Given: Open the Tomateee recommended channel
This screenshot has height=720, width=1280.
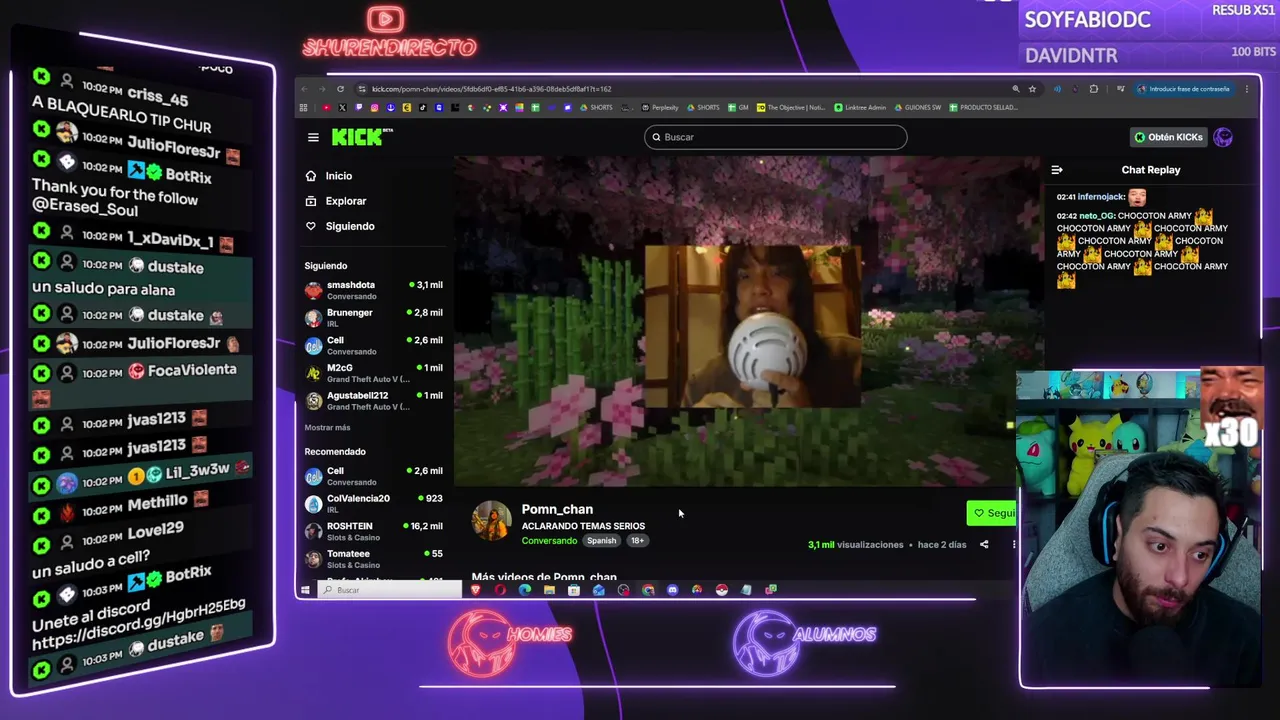Looking at the screenshot, I should [x=373, y=558].
